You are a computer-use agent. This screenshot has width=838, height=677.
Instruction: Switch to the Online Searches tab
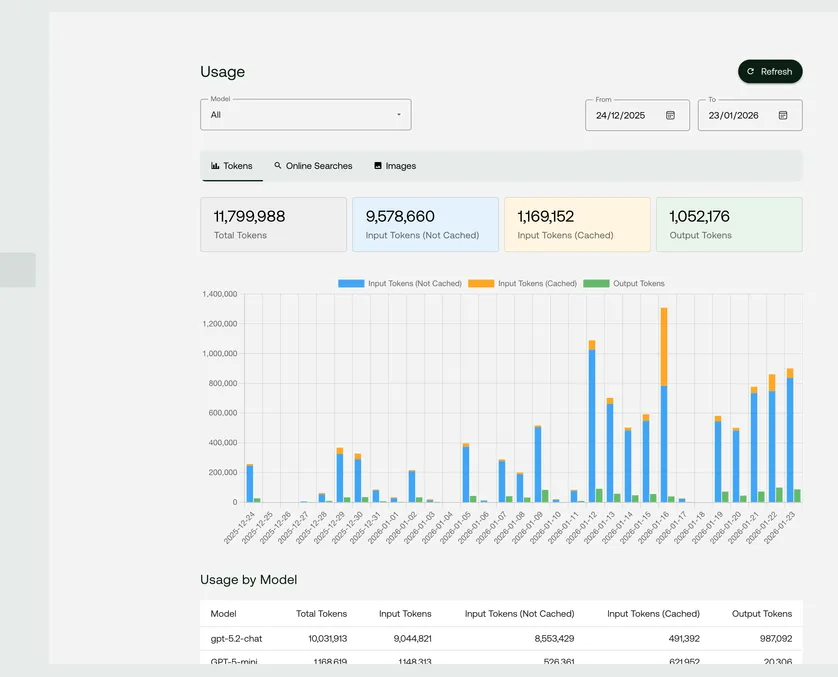318,166
